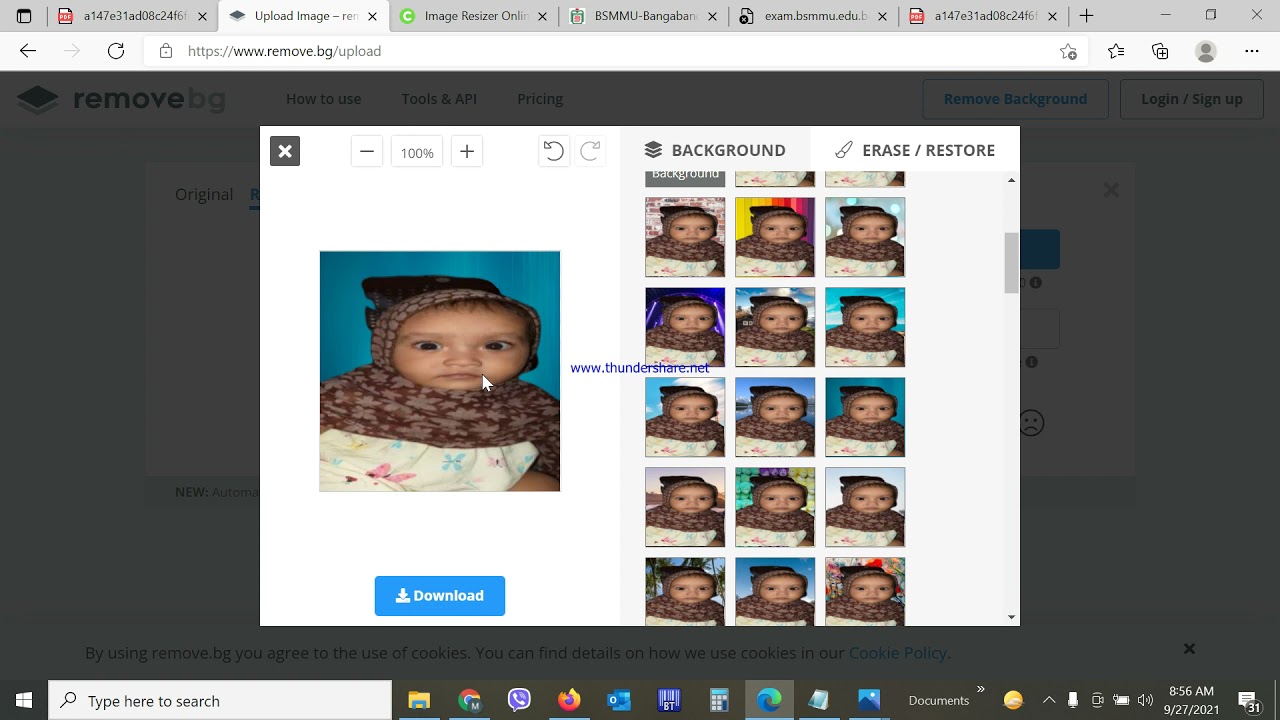Screen dimensions: 1280x720
Task: Switch to the BSMMU-Bangabandhu tab
Action: click(x=645, y=16)
